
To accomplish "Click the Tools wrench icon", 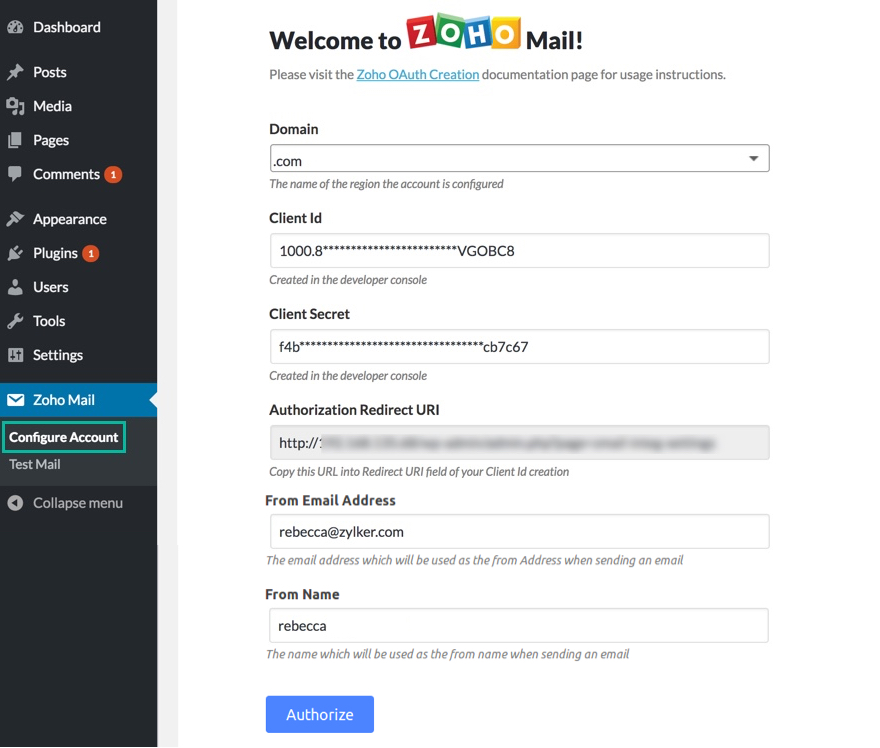I will pyautogui.click(x=15, y=321).
